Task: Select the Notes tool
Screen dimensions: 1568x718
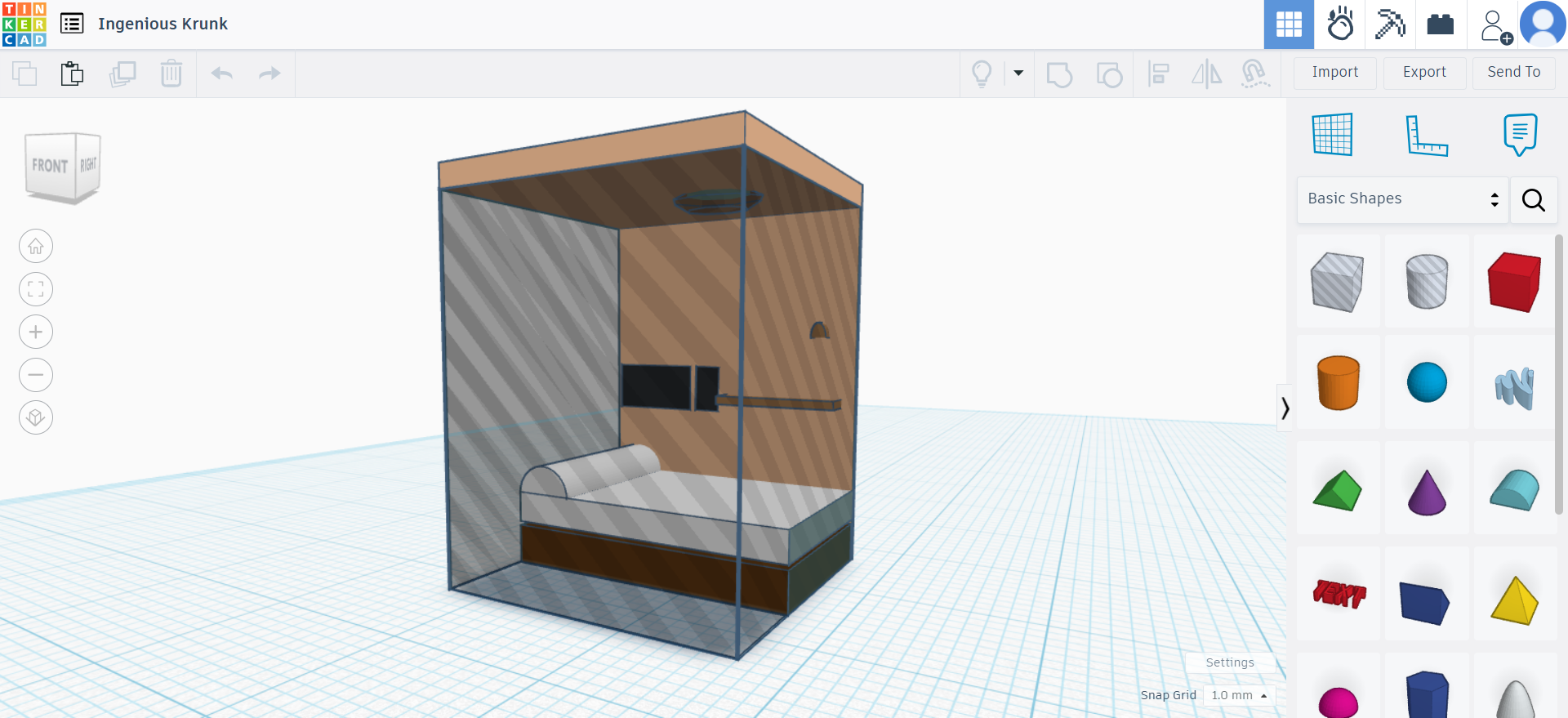Action: [x=1520, y=135]
